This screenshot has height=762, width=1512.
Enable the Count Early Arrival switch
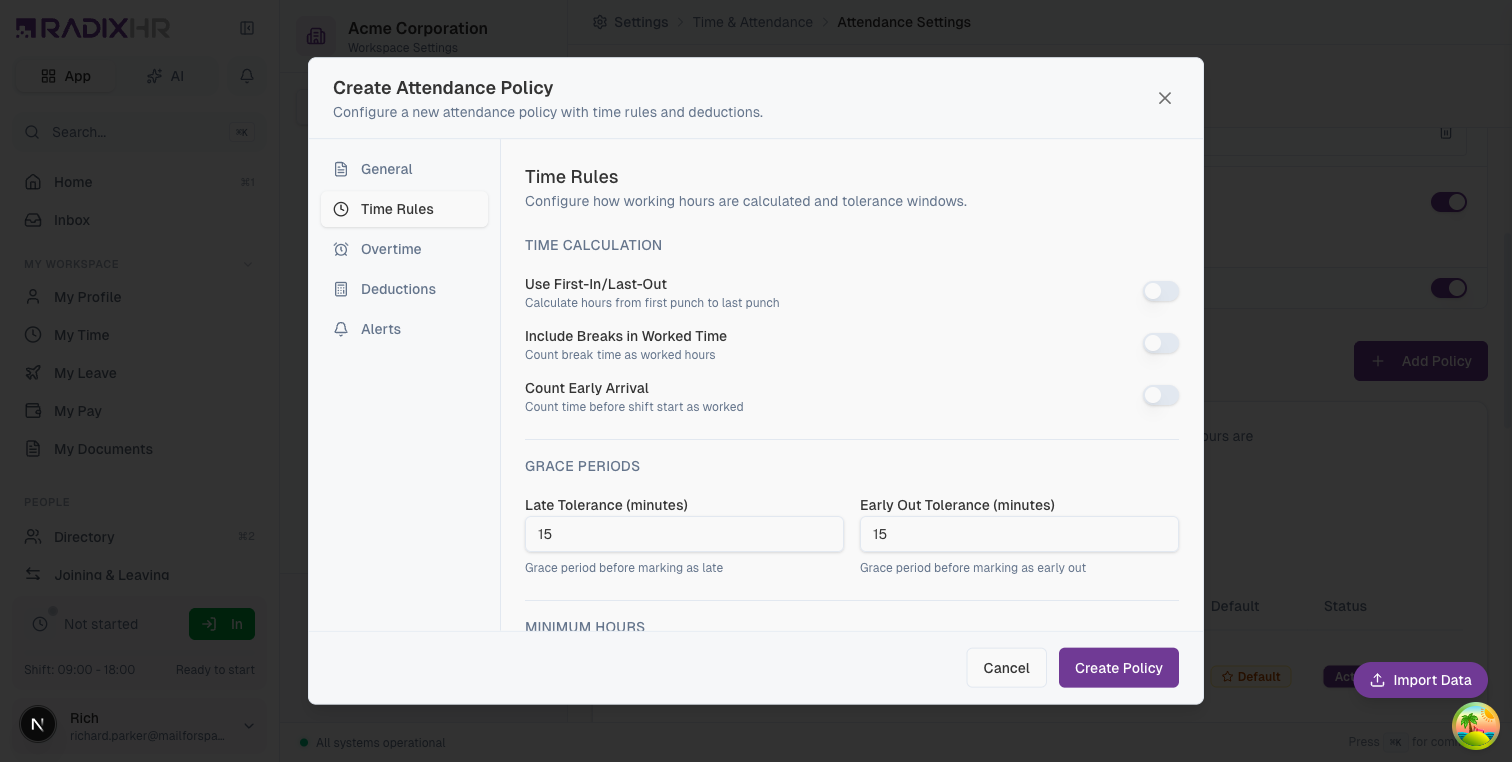[x=1161, y=396]
